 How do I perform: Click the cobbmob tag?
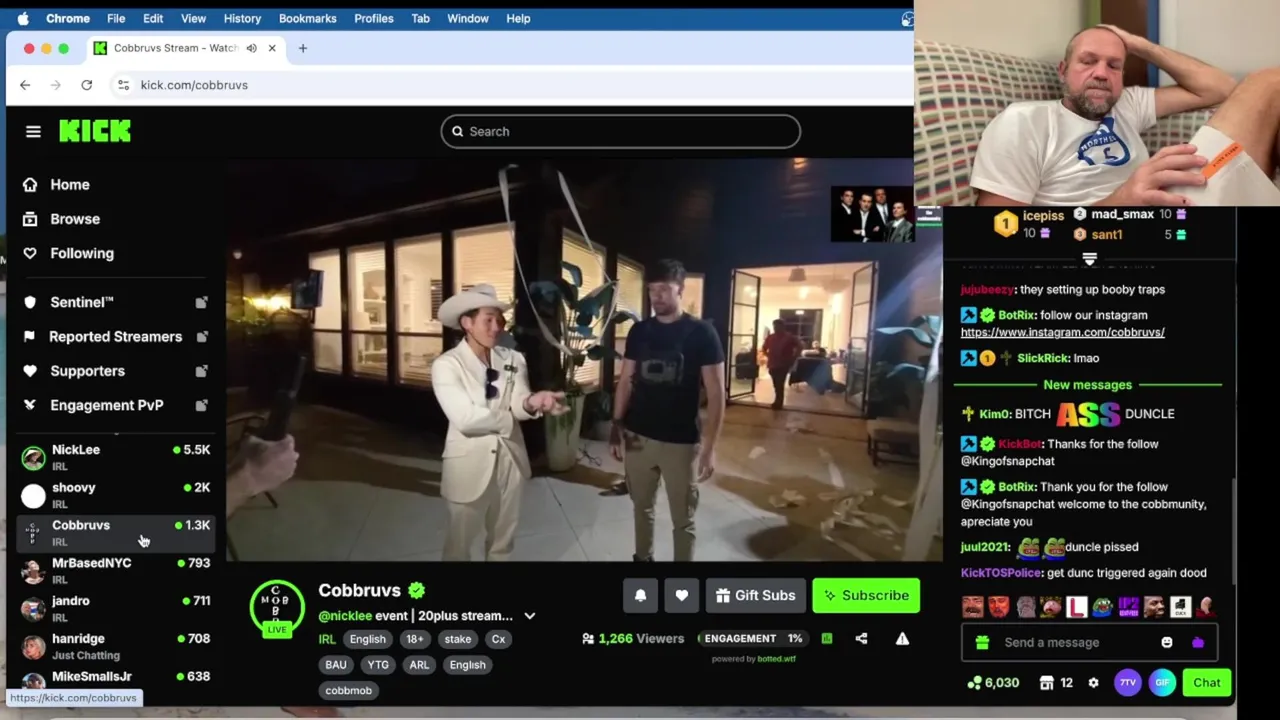point(349,690)
